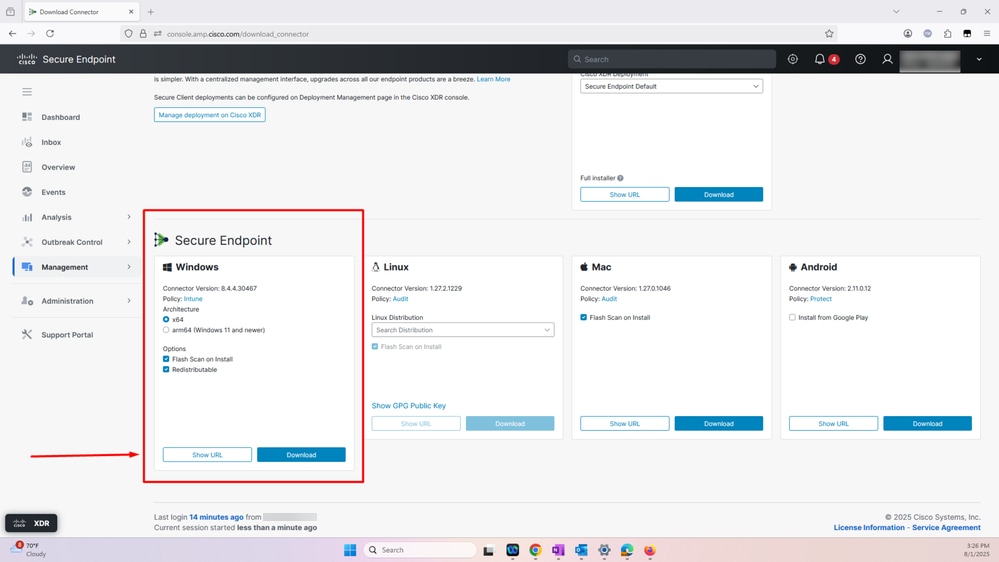The width and height of the screenshot is (999, 562).
Task: Select arm64 architecture radio button
Action: pos(166,330)
